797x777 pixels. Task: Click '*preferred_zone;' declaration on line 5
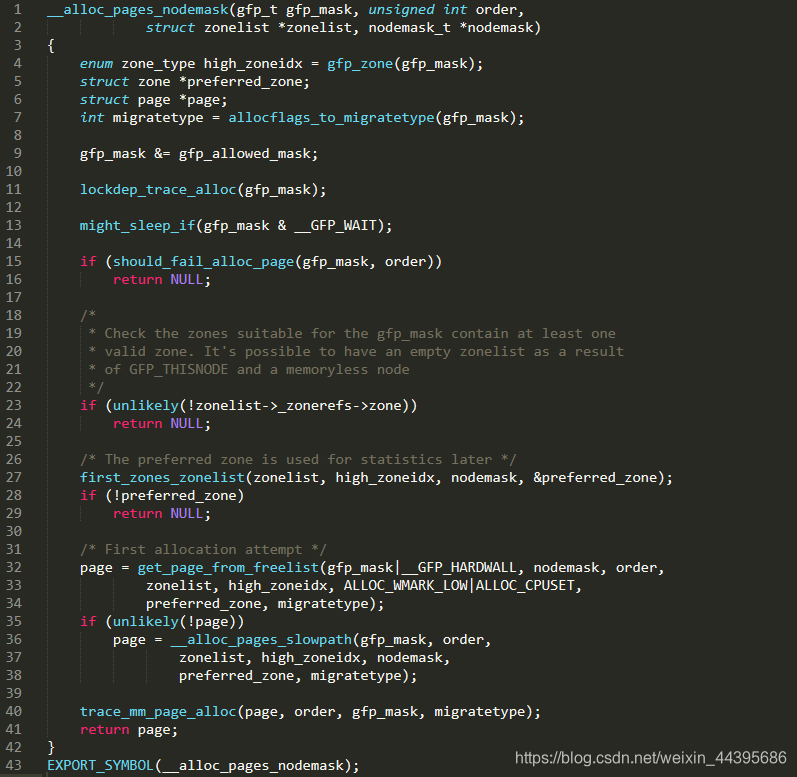pyautogui.click(x=244, y=81)
